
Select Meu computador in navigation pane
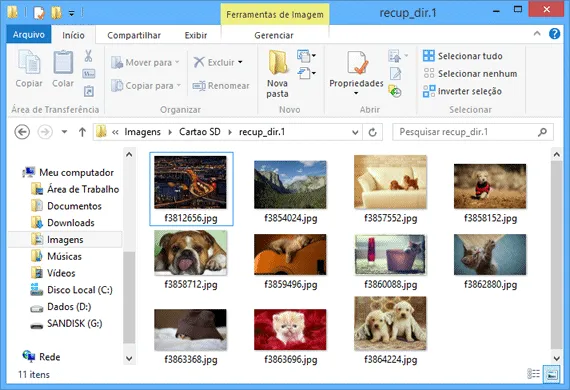69,172
